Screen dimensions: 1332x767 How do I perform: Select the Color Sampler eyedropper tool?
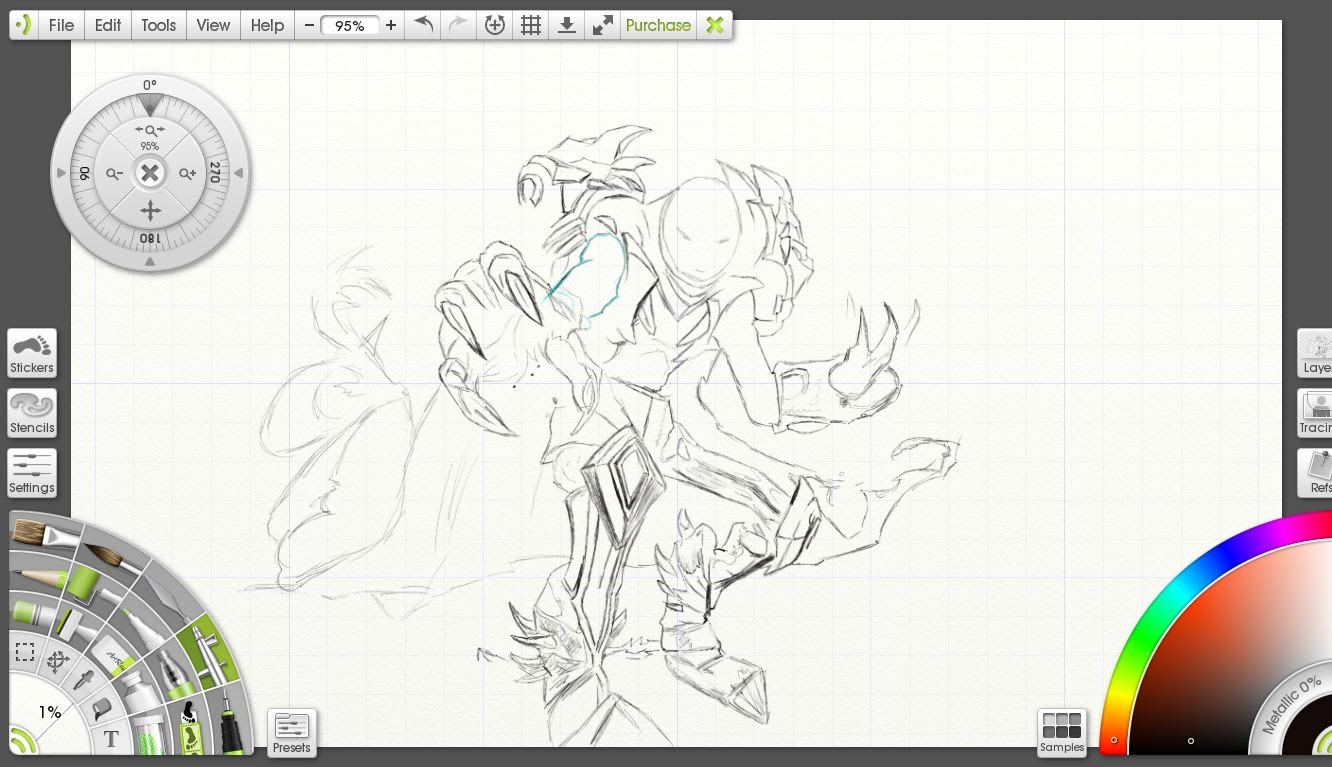[x=84, y=680]
